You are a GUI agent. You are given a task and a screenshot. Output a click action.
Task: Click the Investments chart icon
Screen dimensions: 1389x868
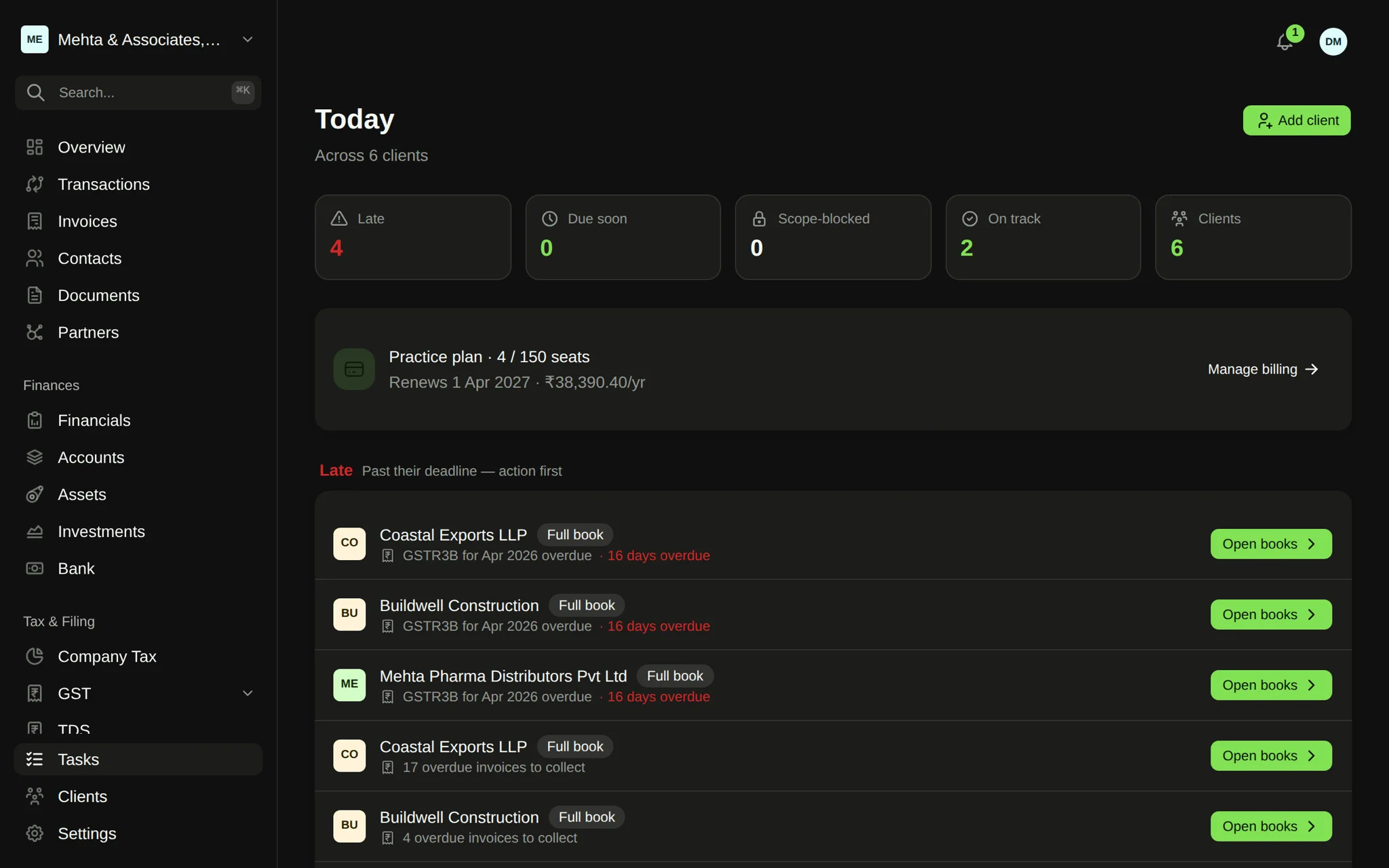point(35,532)
